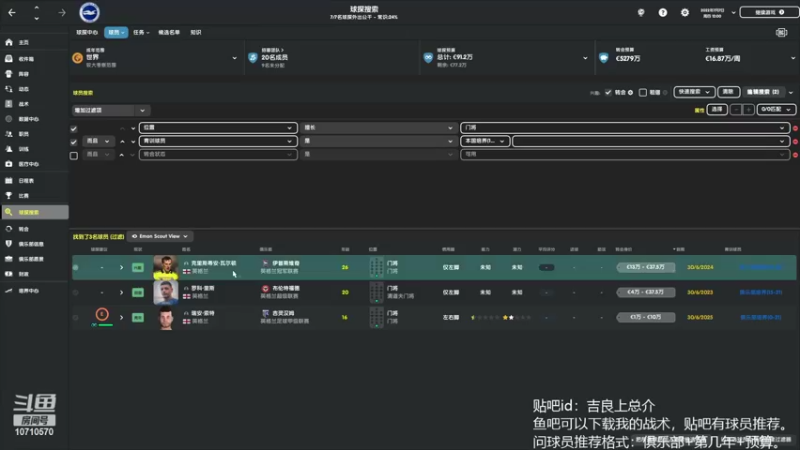Expand the 世界 scouting range panel
Screen dimensions: 800x450
[x=234, y=58]
